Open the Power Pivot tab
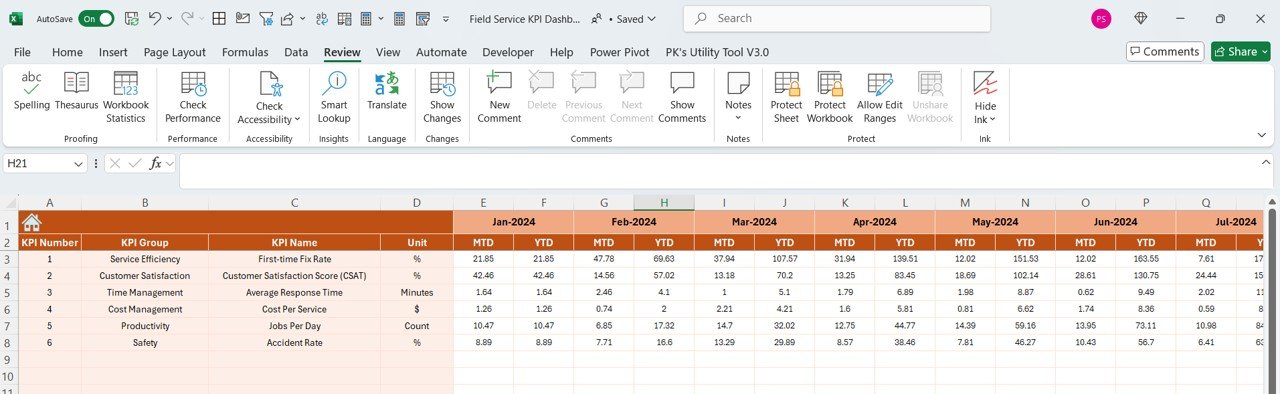The image size is (1280, 394). tap(619, 52)
